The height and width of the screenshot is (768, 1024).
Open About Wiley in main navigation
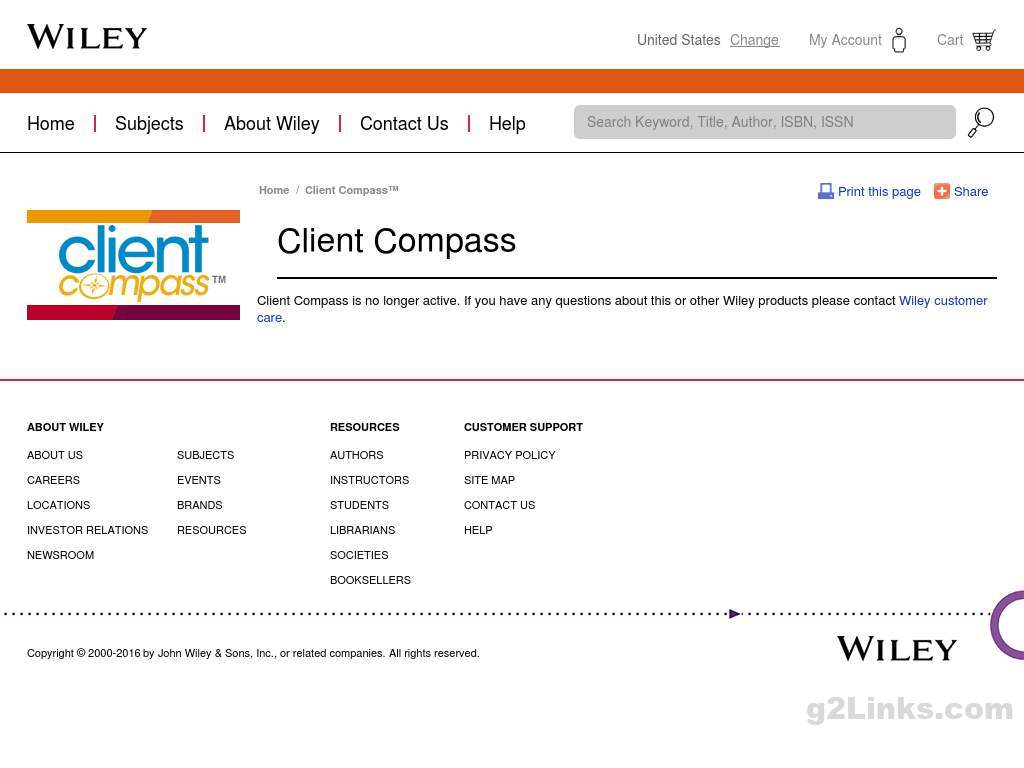[272, 123]
